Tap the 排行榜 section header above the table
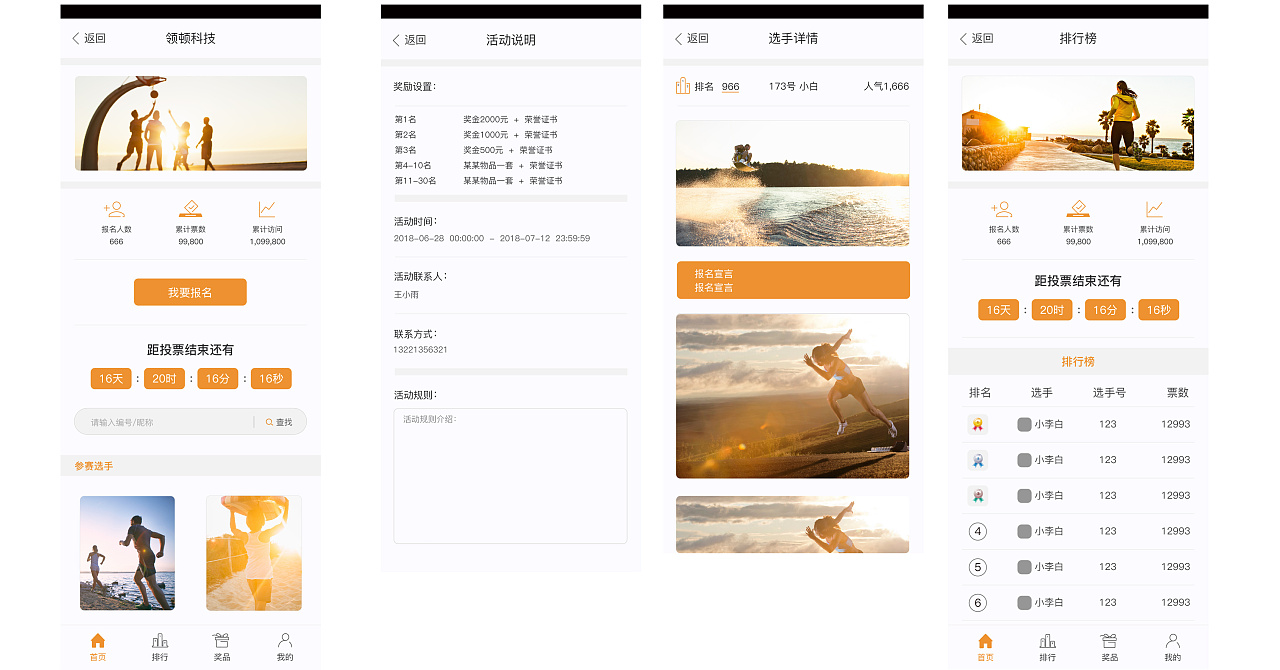The image size is (1280, 670). click(1077, 361)
